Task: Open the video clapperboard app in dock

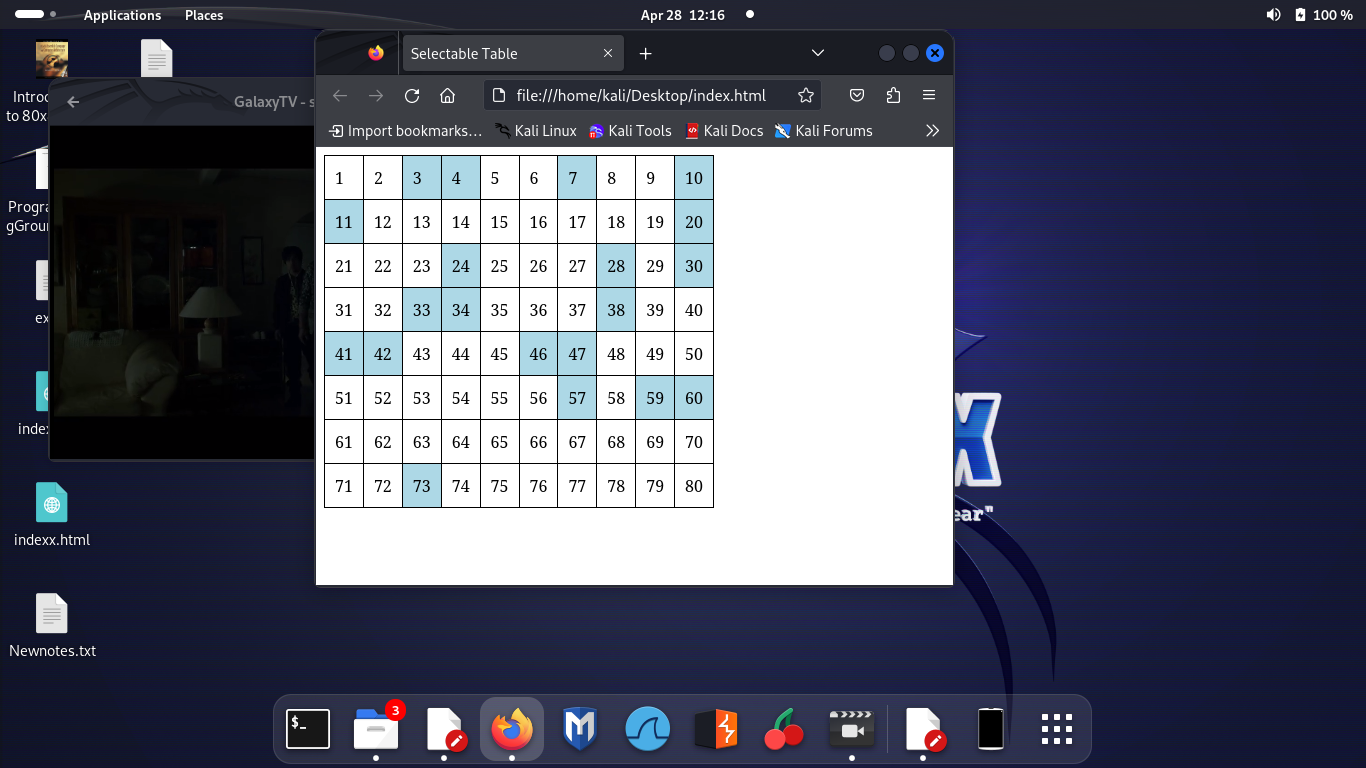Action: point(852,729)
